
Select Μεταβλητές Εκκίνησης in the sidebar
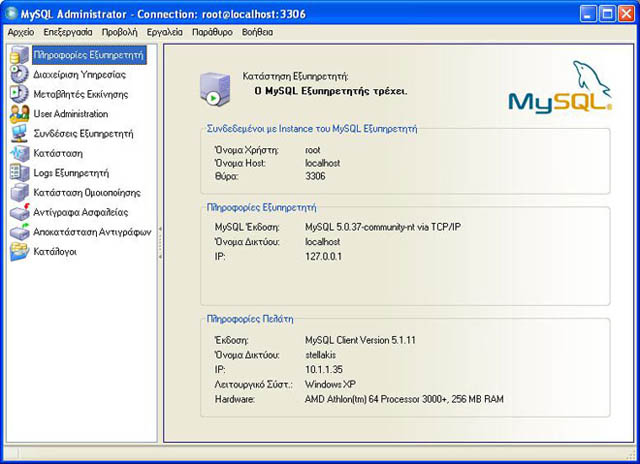coord(81,94)
